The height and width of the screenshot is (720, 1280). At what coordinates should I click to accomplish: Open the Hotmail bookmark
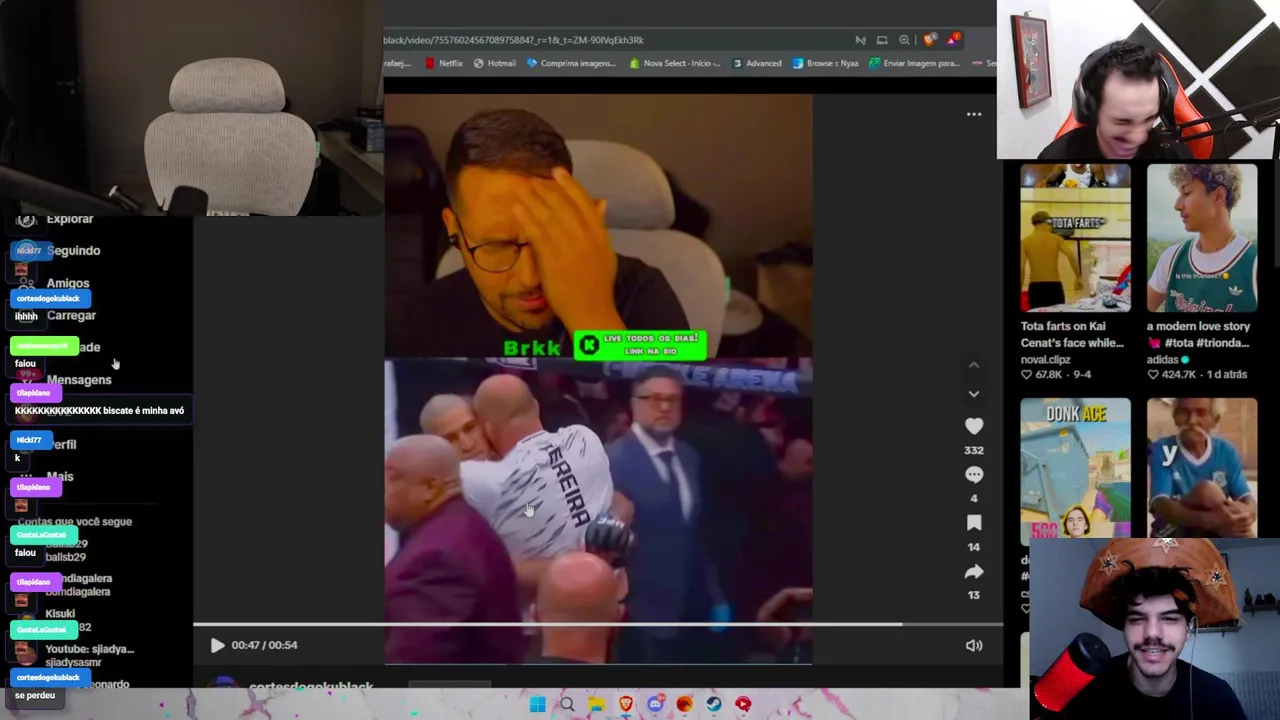tap(494, 63)
